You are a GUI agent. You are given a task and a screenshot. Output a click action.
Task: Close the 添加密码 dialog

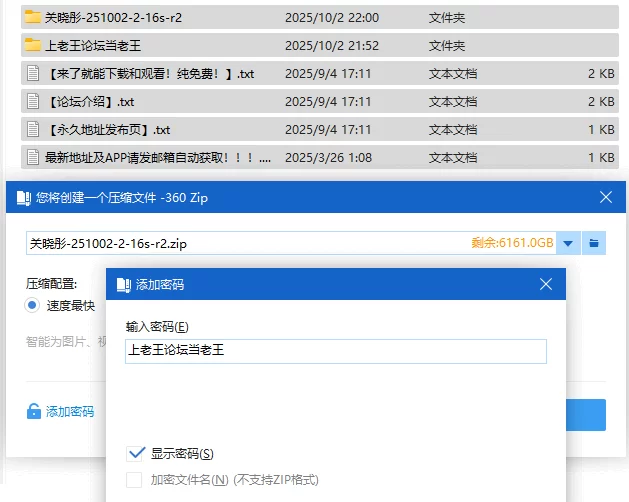545,285
